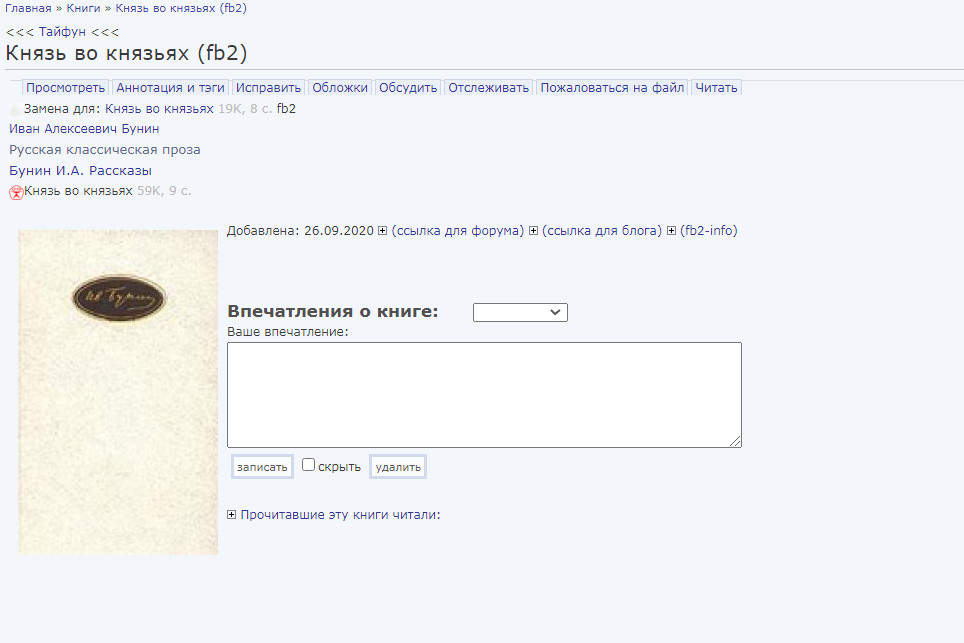
Task: Open author link Иван Алексеевич Бунин
Action: point(84,129)
